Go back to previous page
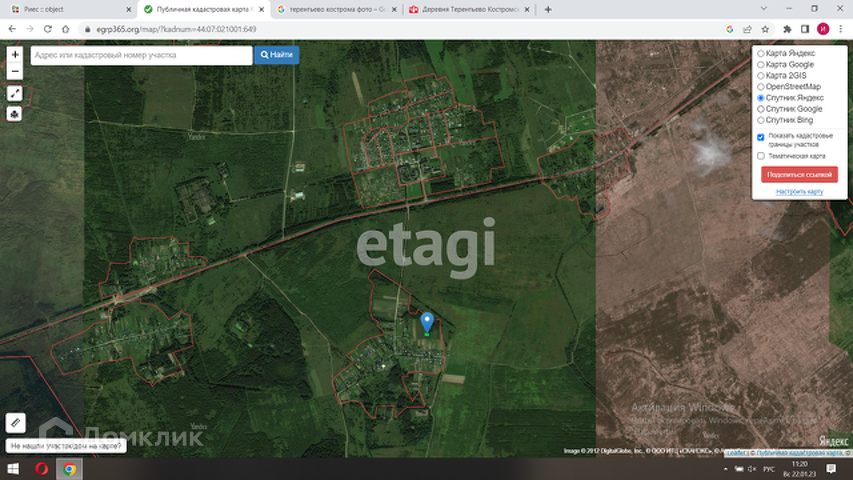853x480 pixels. pos(12,29)
